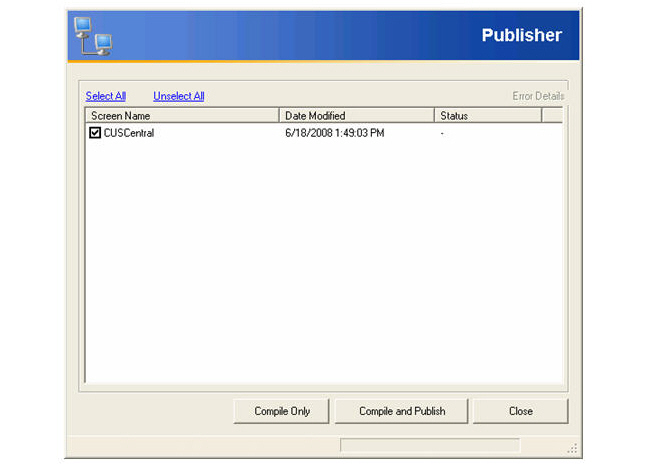Click the dash status cell for CUSCentral
The image size is (648, 464).
coord(442,133)
